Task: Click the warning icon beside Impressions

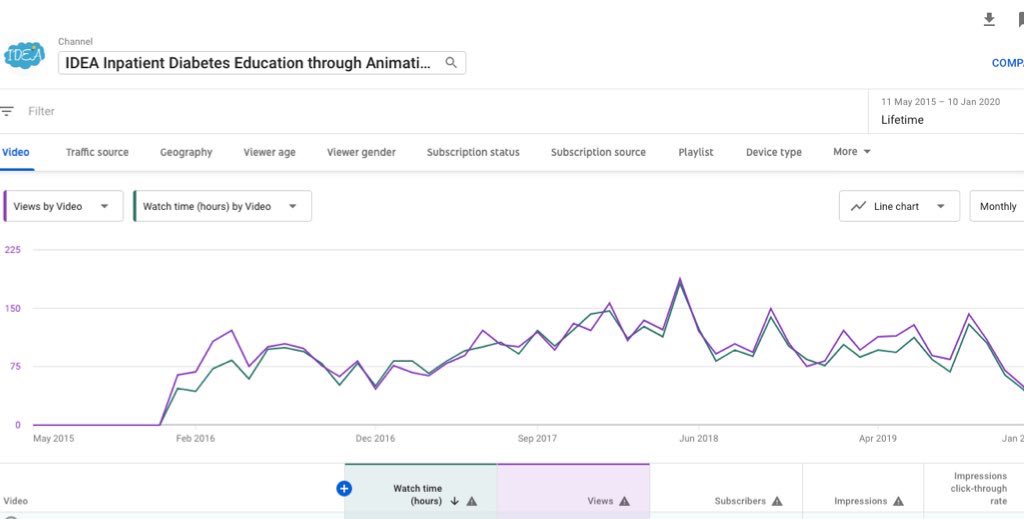Action: coord(898,501)
